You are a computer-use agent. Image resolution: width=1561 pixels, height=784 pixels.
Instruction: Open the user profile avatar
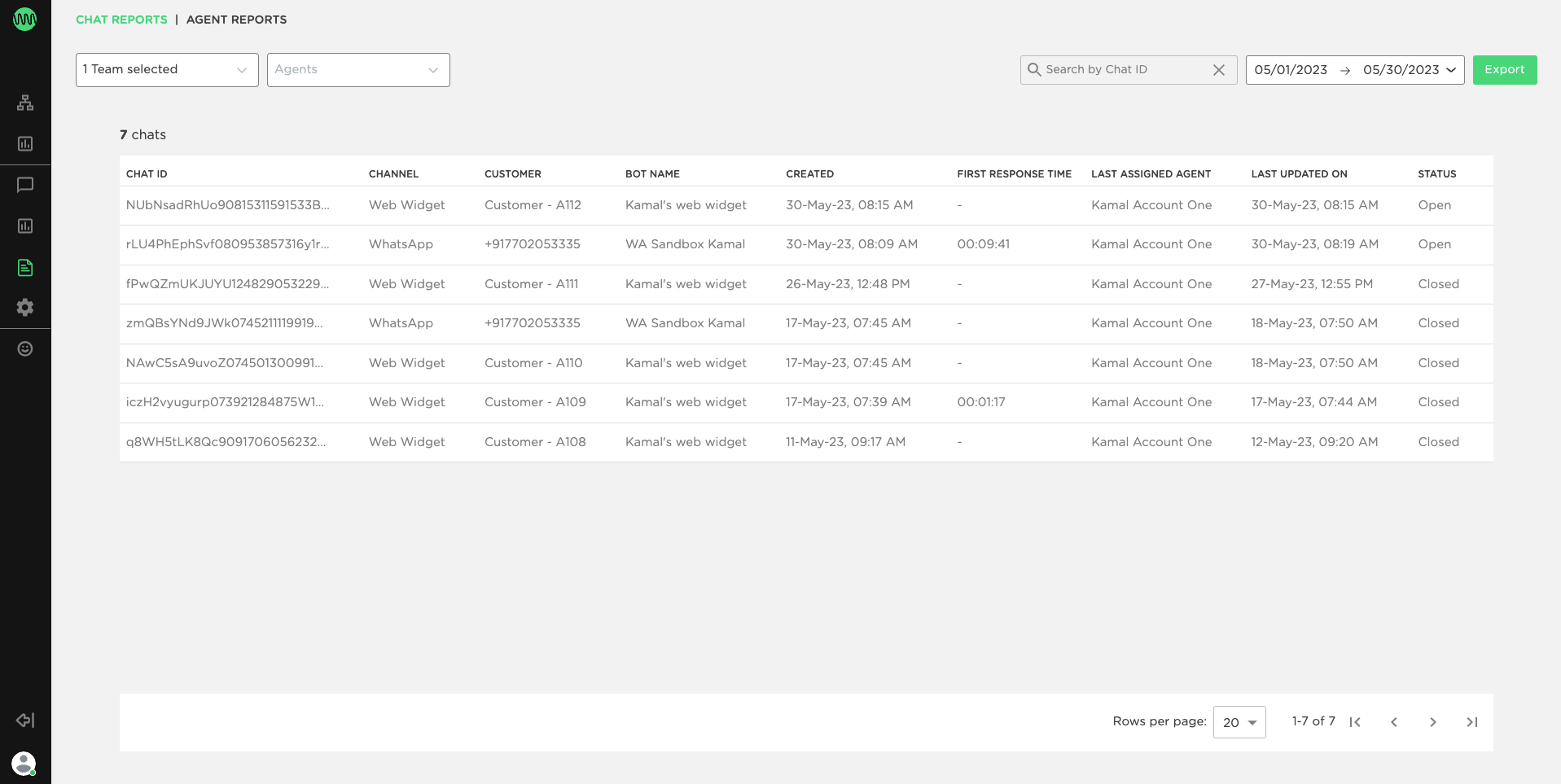24,764
